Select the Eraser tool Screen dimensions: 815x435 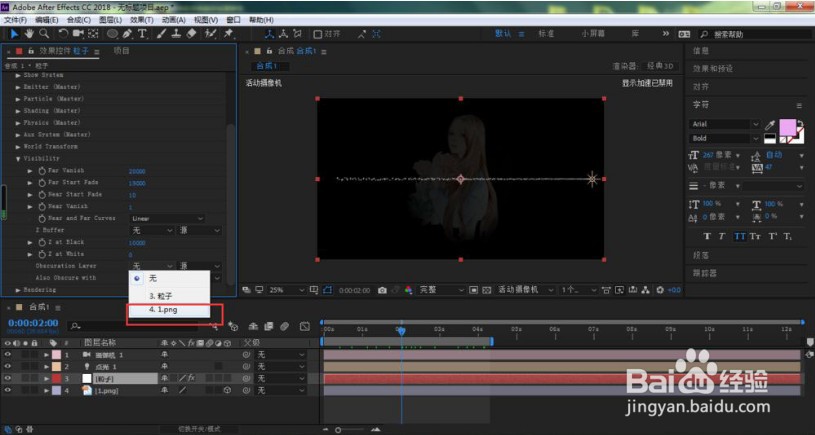point(191,33)
